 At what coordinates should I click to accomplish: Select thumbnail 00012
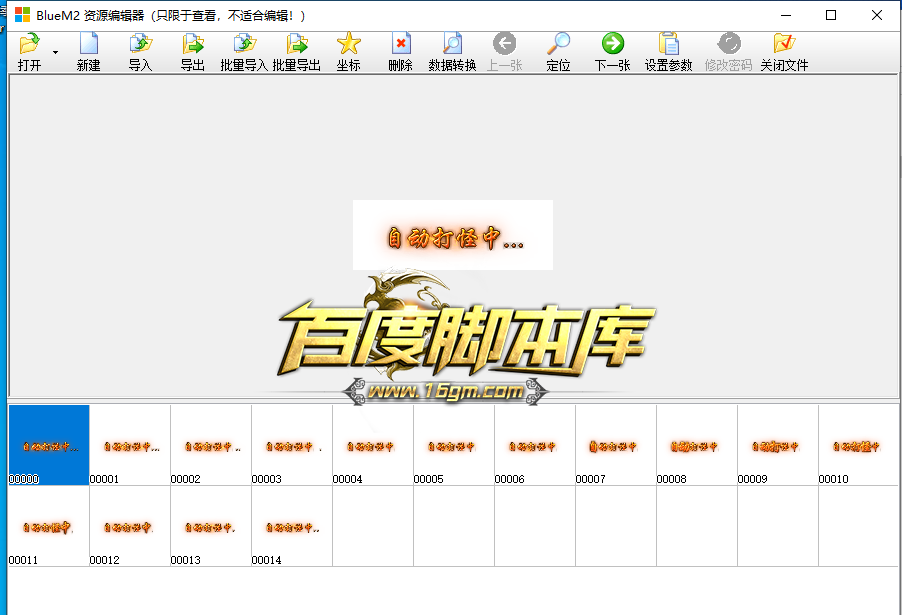(x=130, y=526)
